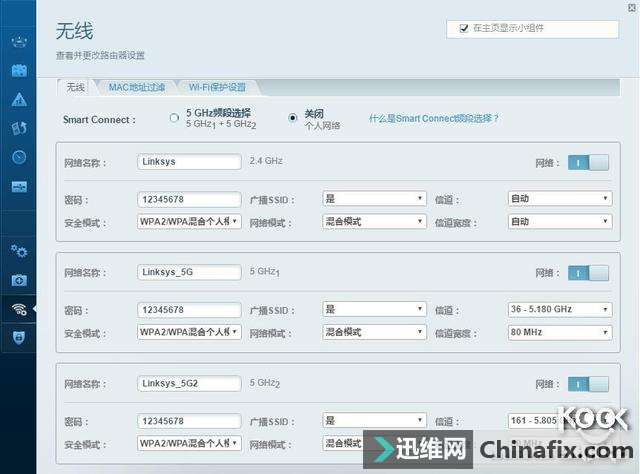
Task: Expand 广播SSID dropdown for Linksys_5G
Action: point(374,309)
